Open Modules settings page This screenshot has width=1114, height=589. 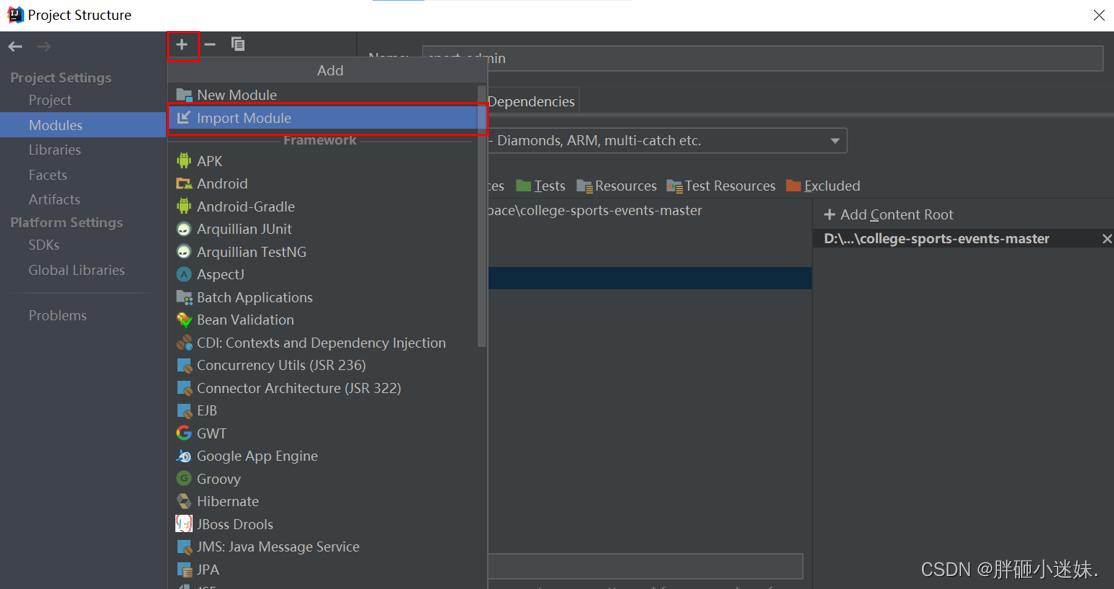pyautogui.click(x=82, y=125)
